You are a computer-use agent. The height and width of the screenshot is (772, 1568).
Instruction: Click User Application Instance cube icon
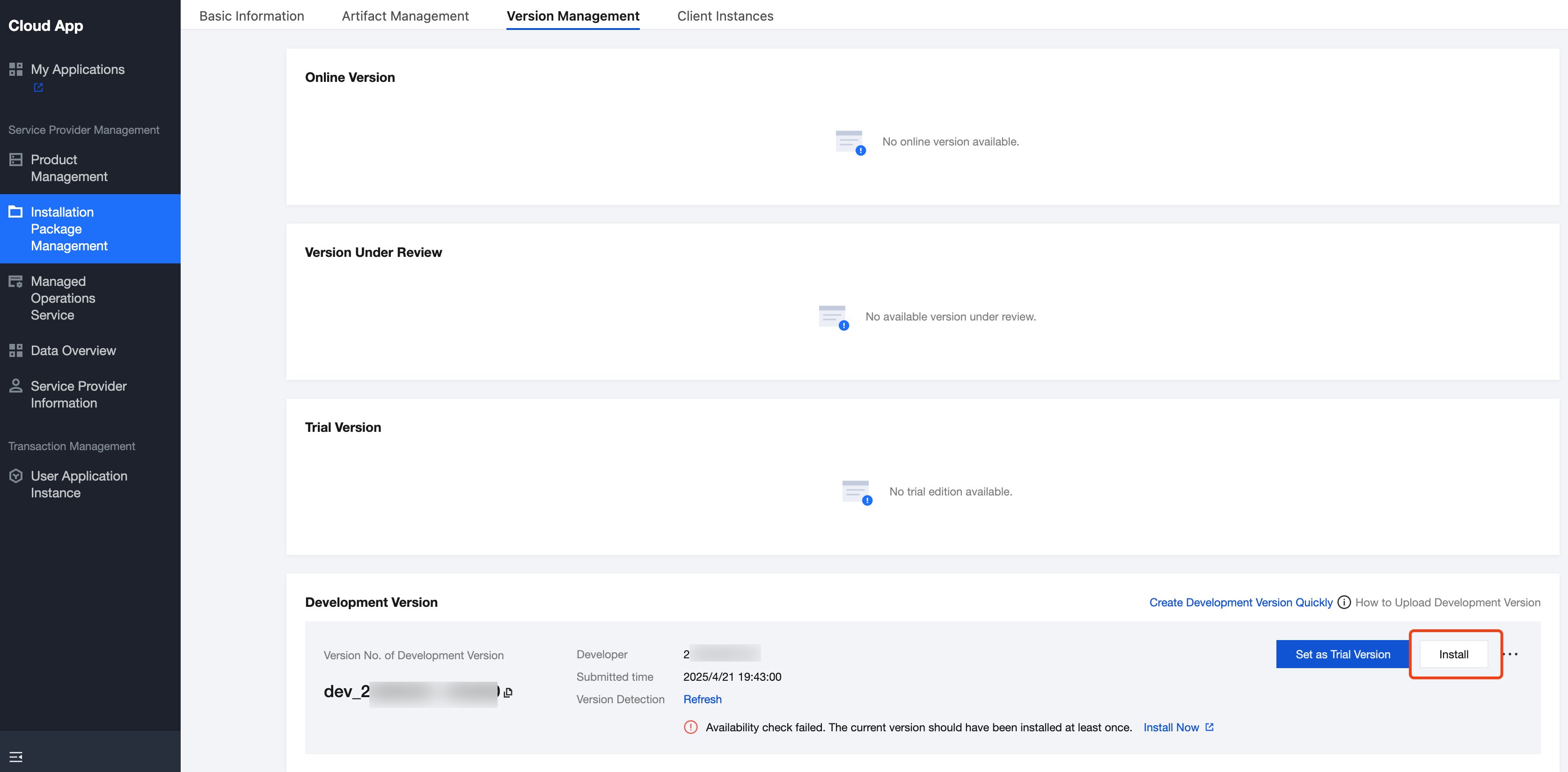tap(16, 476)
